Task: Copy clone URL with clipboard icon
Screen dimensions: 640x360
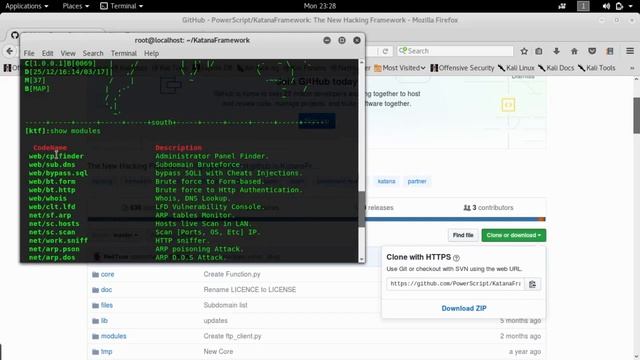Action: tap(532, 284)
